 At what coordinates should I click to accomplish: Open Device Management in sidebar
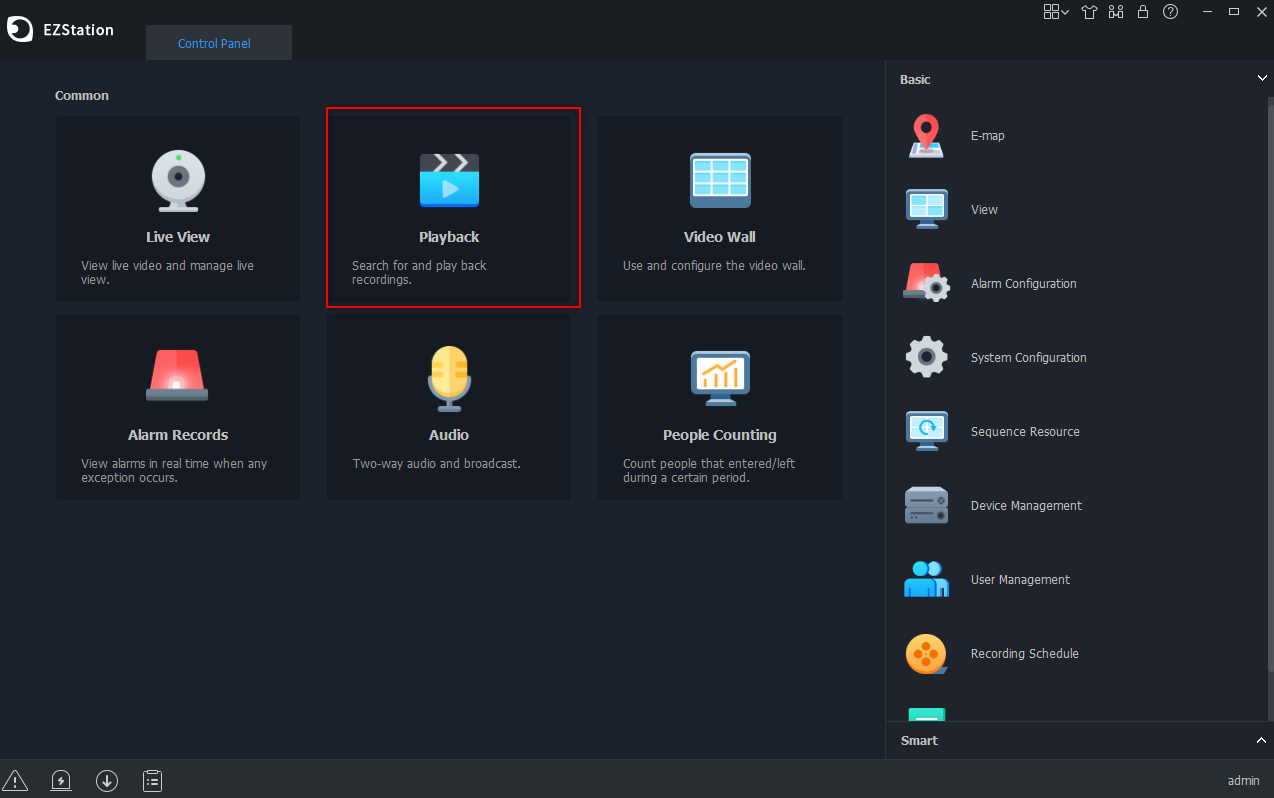1025,506
